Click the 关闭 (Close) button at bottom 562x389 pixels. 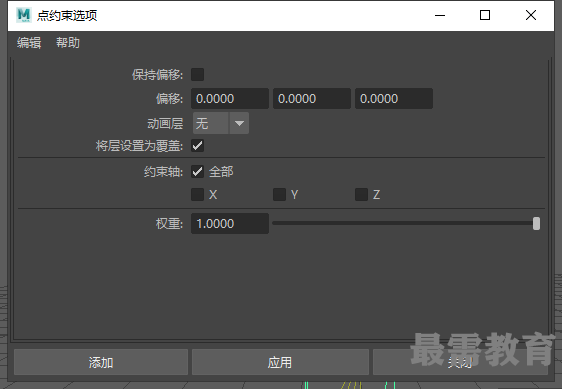(x=460, y=362)
